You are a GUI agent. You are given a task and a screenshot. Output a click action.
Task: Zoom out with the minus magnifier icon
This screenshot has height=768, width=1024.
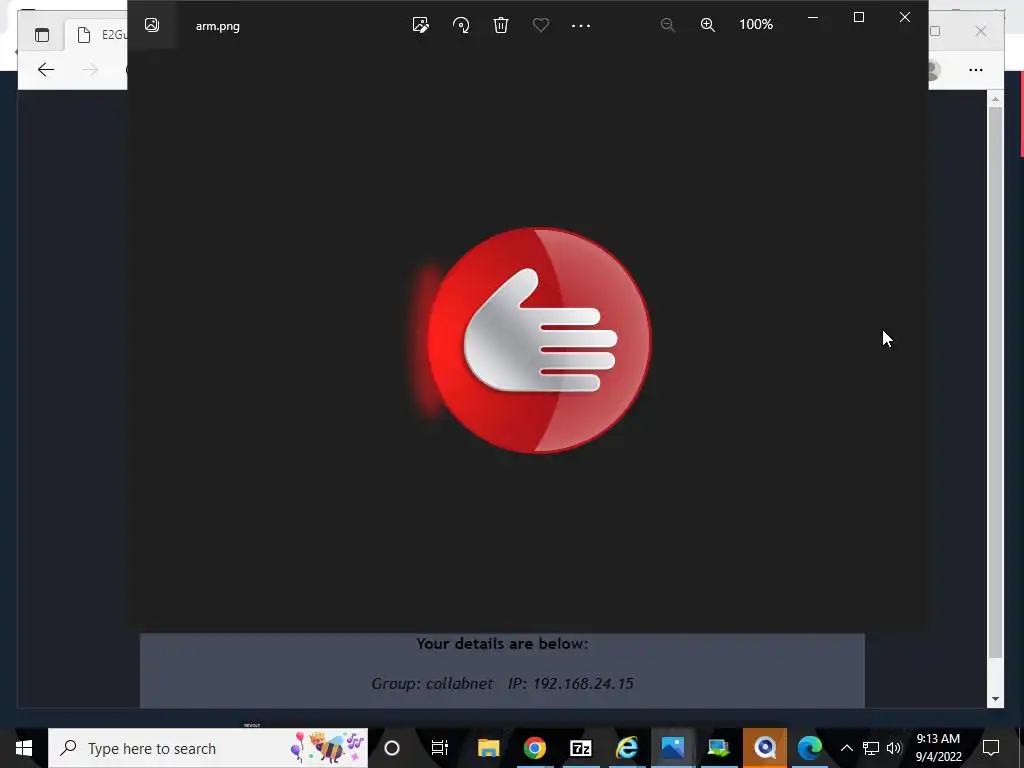pyautogui.click(x=667, y=25)
